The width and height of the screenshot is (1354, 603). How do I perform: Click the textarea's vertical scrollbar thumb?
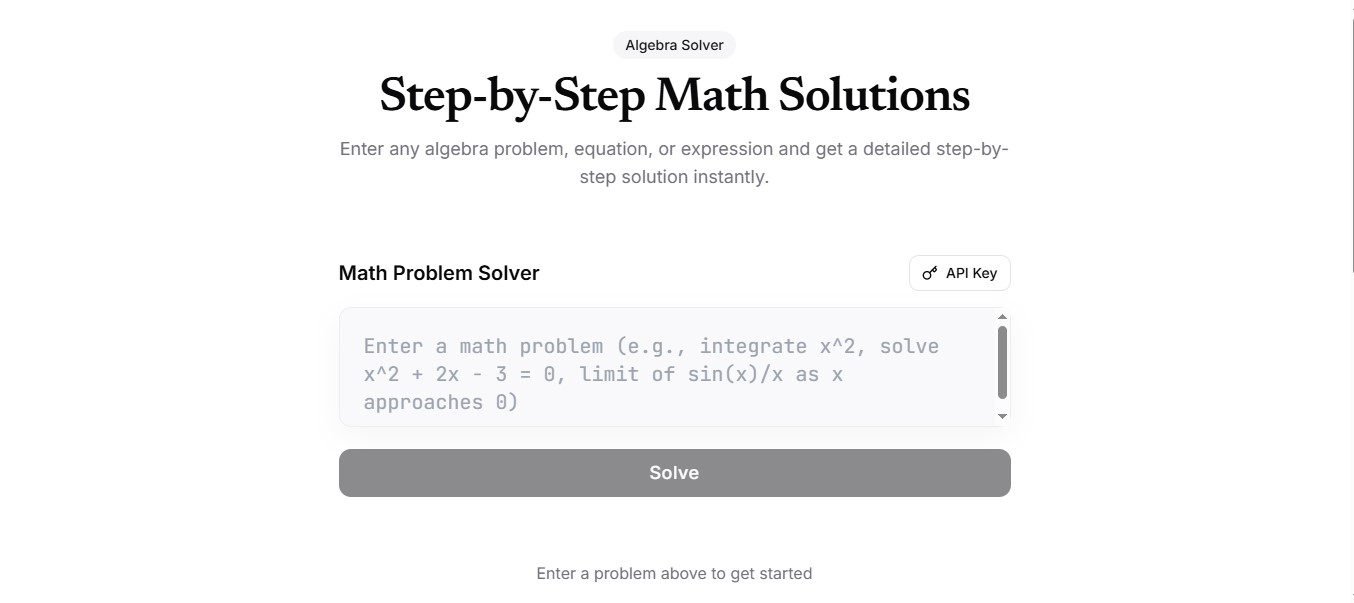[1002, 361]
